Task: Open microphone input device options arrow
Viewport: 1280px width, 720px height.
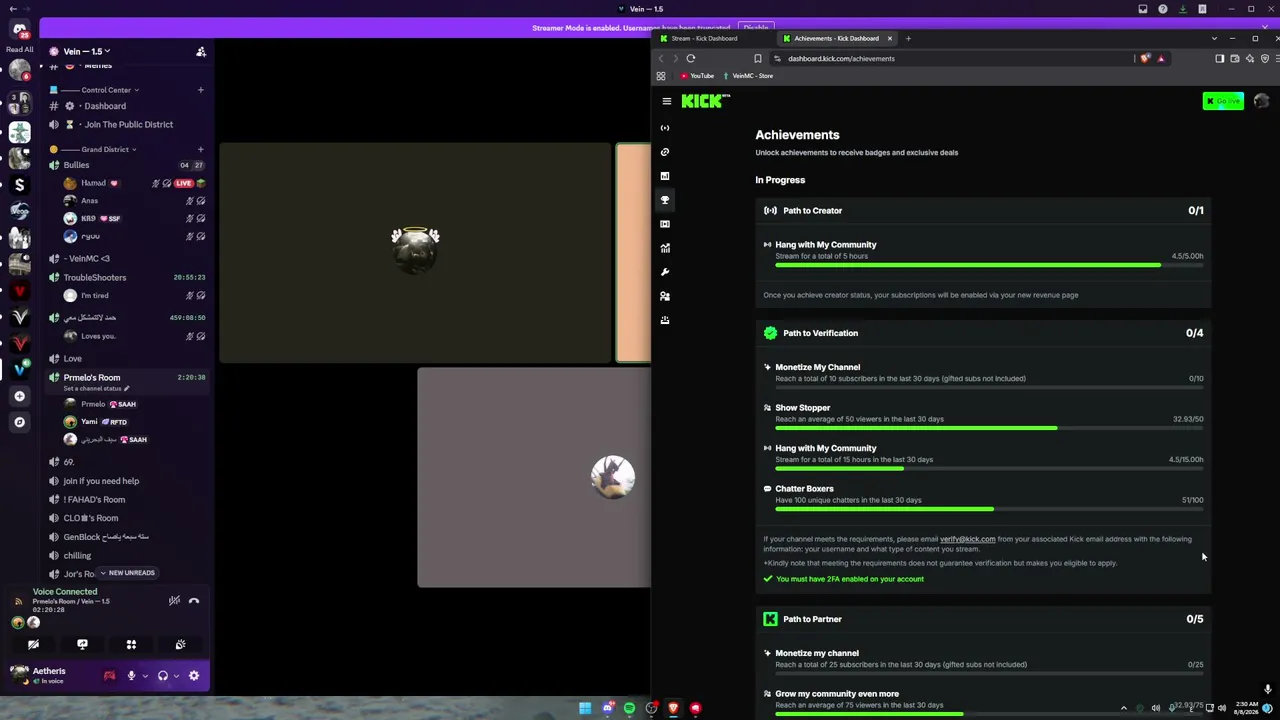Action: tap(145, 676)
